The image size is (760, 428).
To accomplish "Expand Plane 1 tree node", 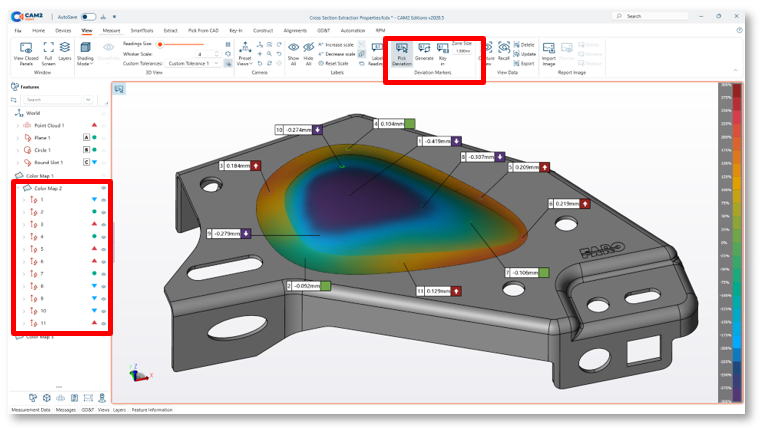I will [18, 138].
